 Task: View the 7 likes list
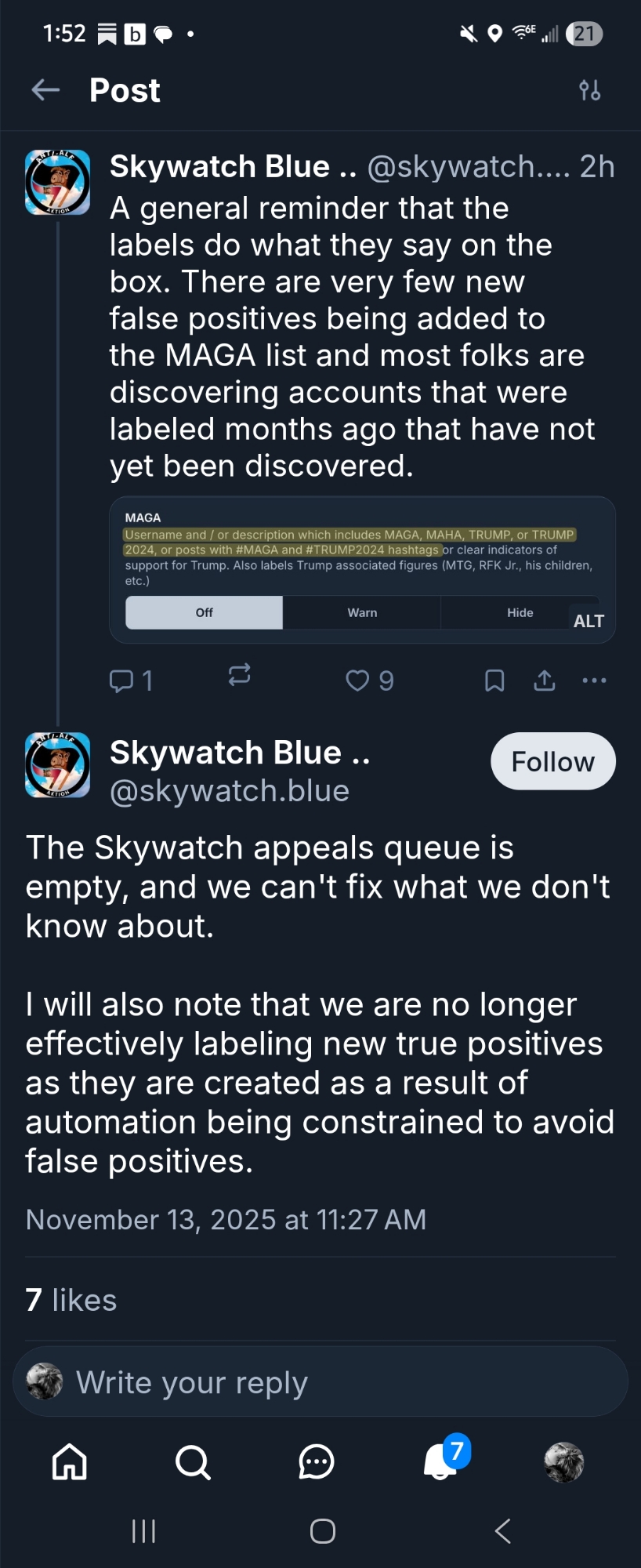pyautogui.click(x=71, y=1301)
